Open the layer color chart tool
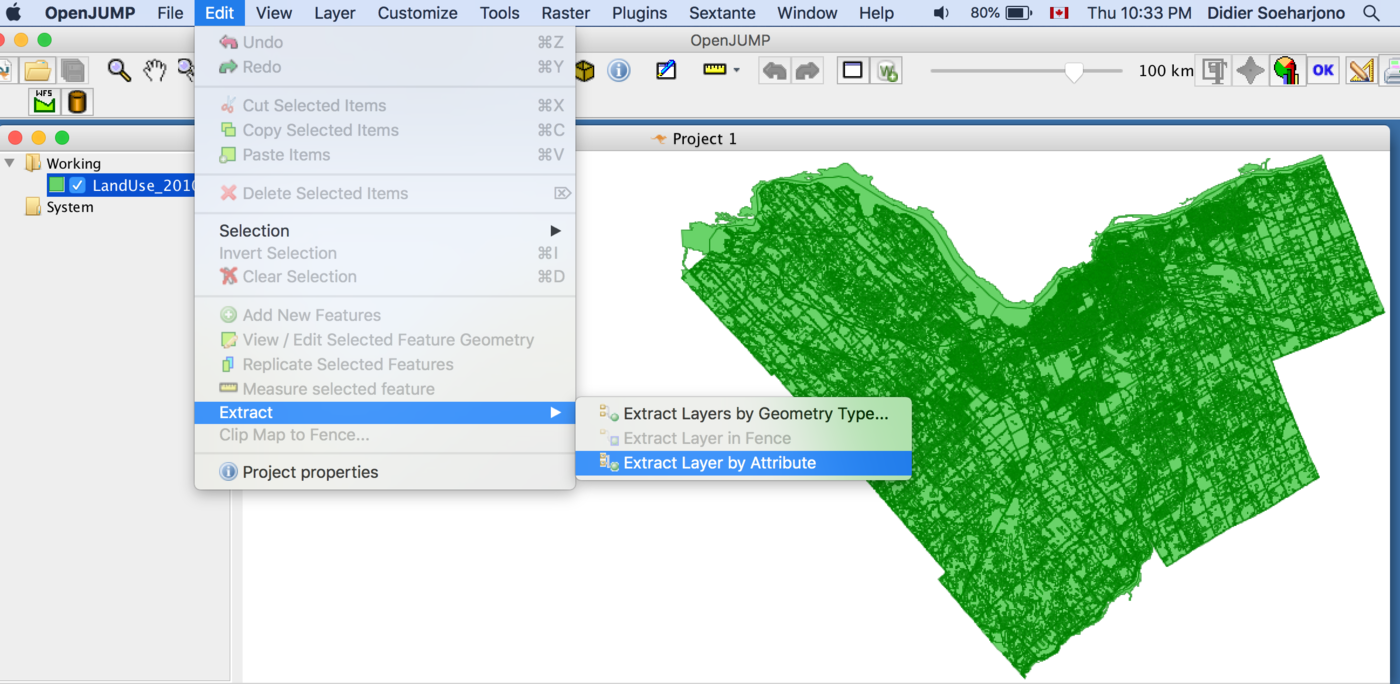Image resolution: width=1400 pixels, height=684 pixels. pos(1287,70)
